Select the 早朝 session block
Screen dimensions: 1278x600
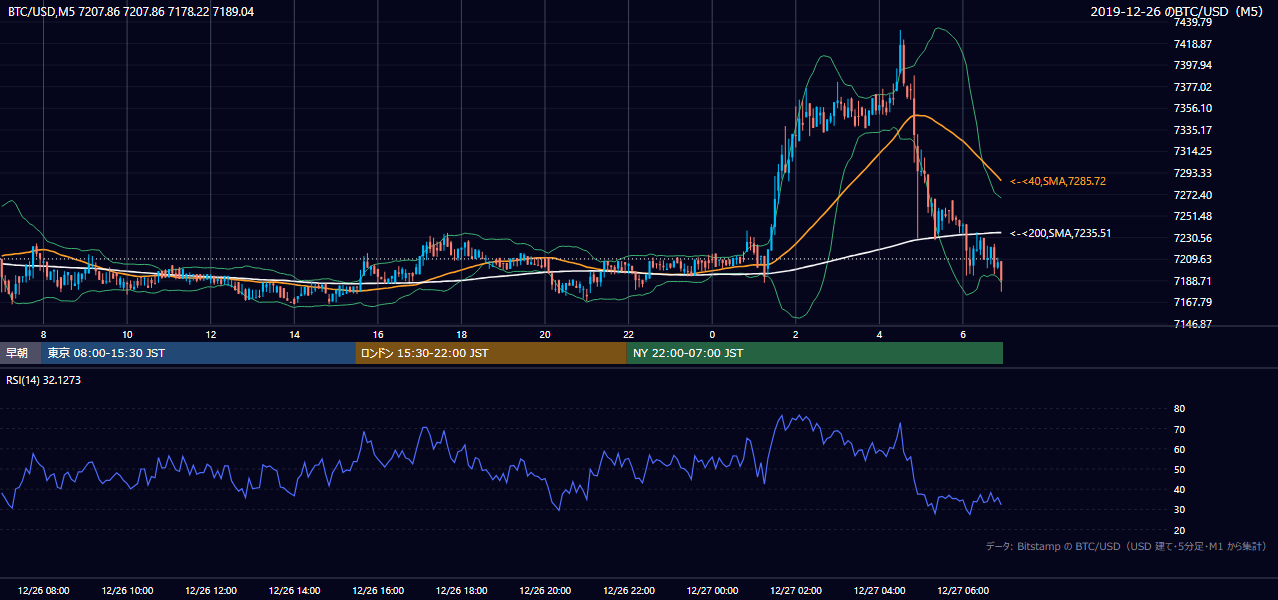[20, 353]
